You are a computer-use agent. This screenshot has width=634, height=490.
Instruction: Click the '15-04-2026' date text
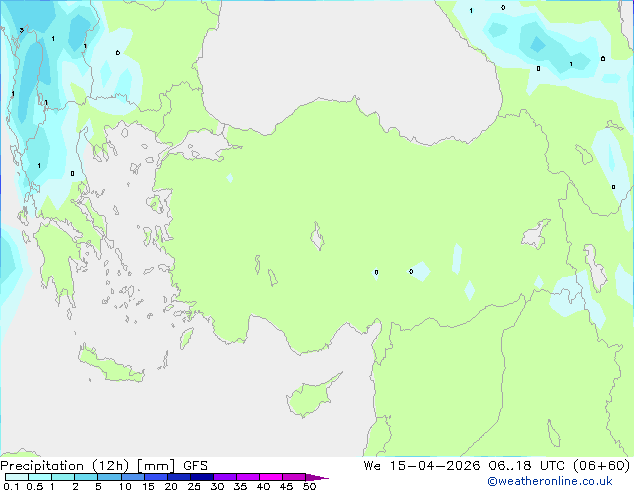(x=435, y=465)
